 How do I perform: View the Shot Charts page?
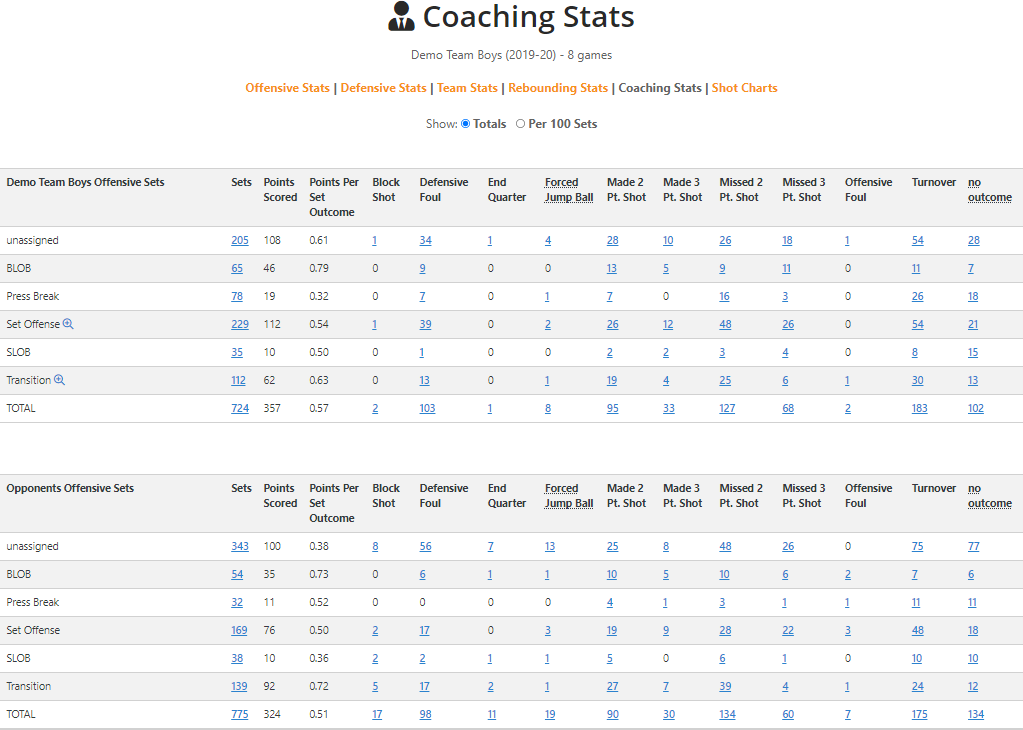[744, 88]
